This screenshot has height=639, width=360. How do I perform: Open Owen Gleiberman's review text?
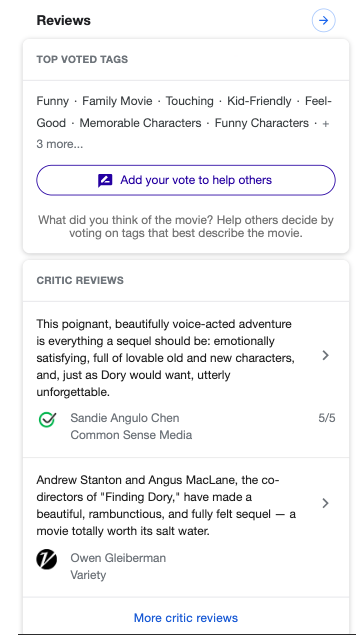(x=166, y=505)
